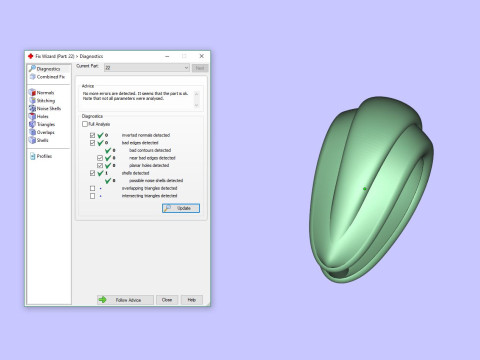Screen dimensions: 480x360
Task: Open the Triangles fix section
Action: pos(42,124)
